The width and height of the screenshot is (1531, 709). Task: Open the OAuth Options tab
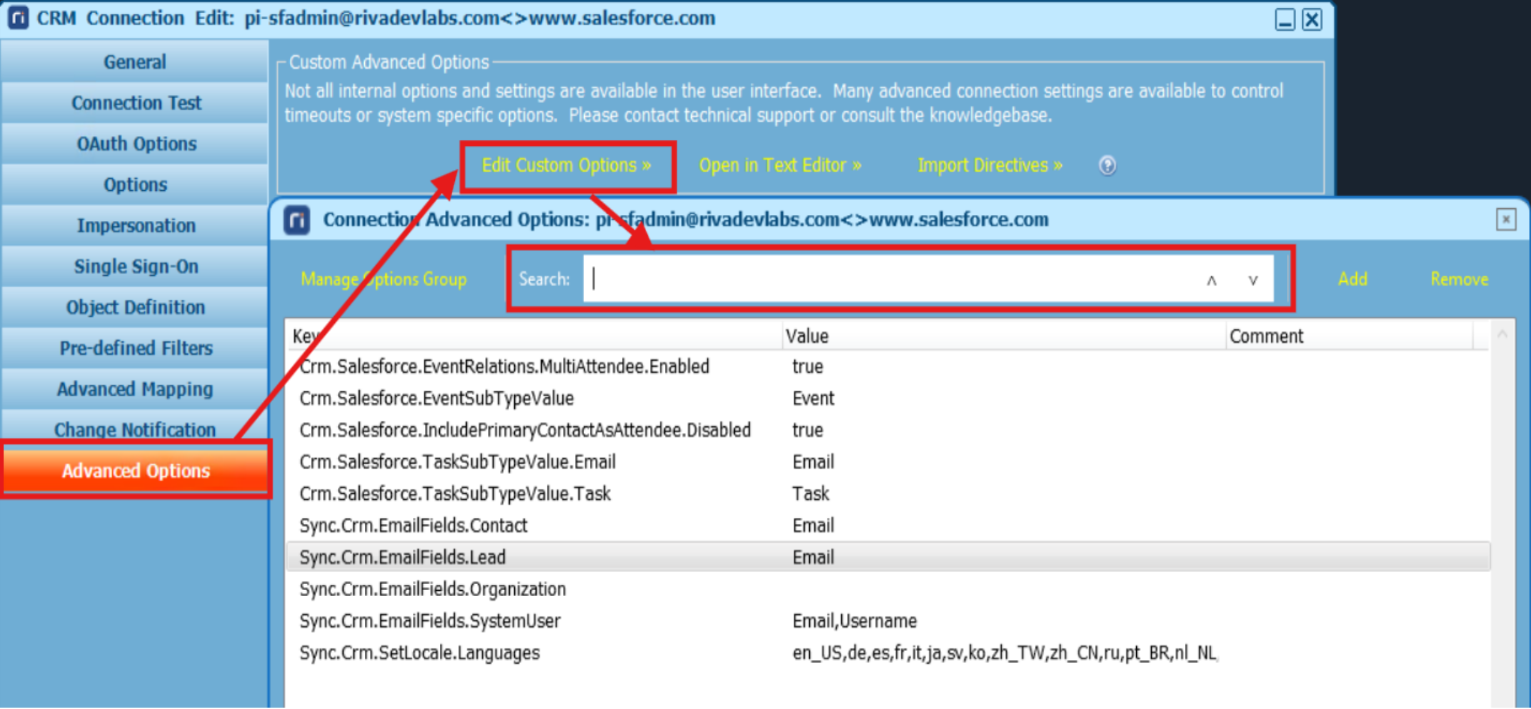point(135,144)
